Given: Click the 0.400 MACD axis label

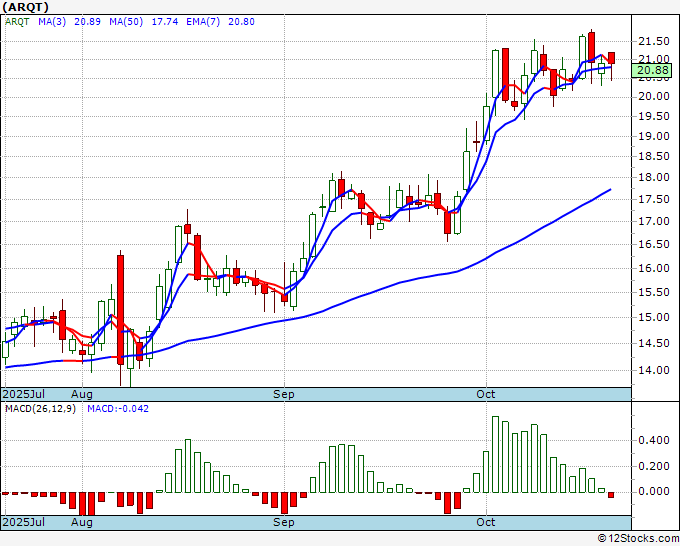Looking at the screenshot, I should tap(654, 441).
